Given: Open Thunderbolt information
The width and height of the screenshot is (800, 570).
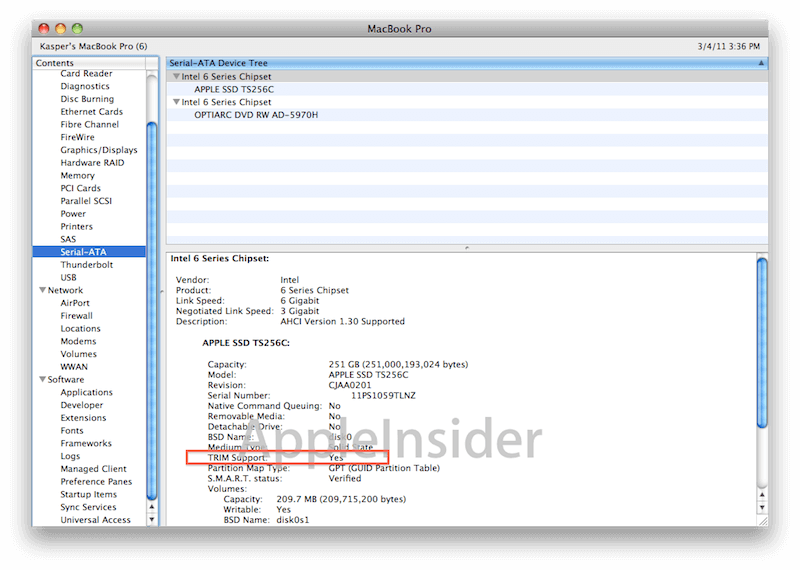Looking at the screenshot, I should (87, 265).
